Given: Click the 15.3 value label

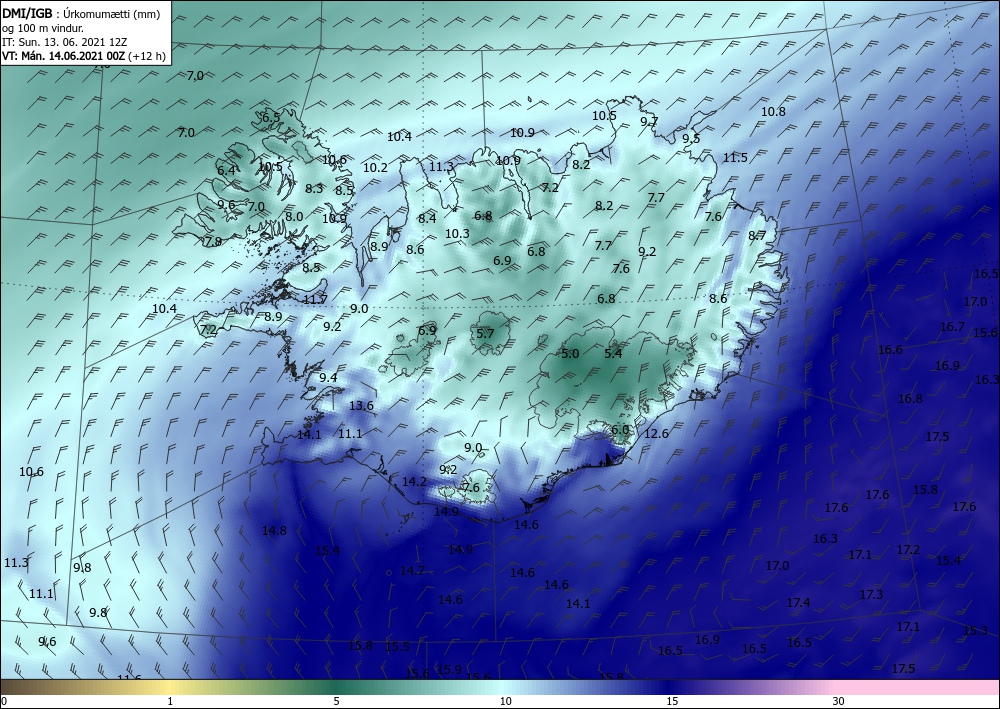Looking at the screenshot, I should [x=975, y=631].
